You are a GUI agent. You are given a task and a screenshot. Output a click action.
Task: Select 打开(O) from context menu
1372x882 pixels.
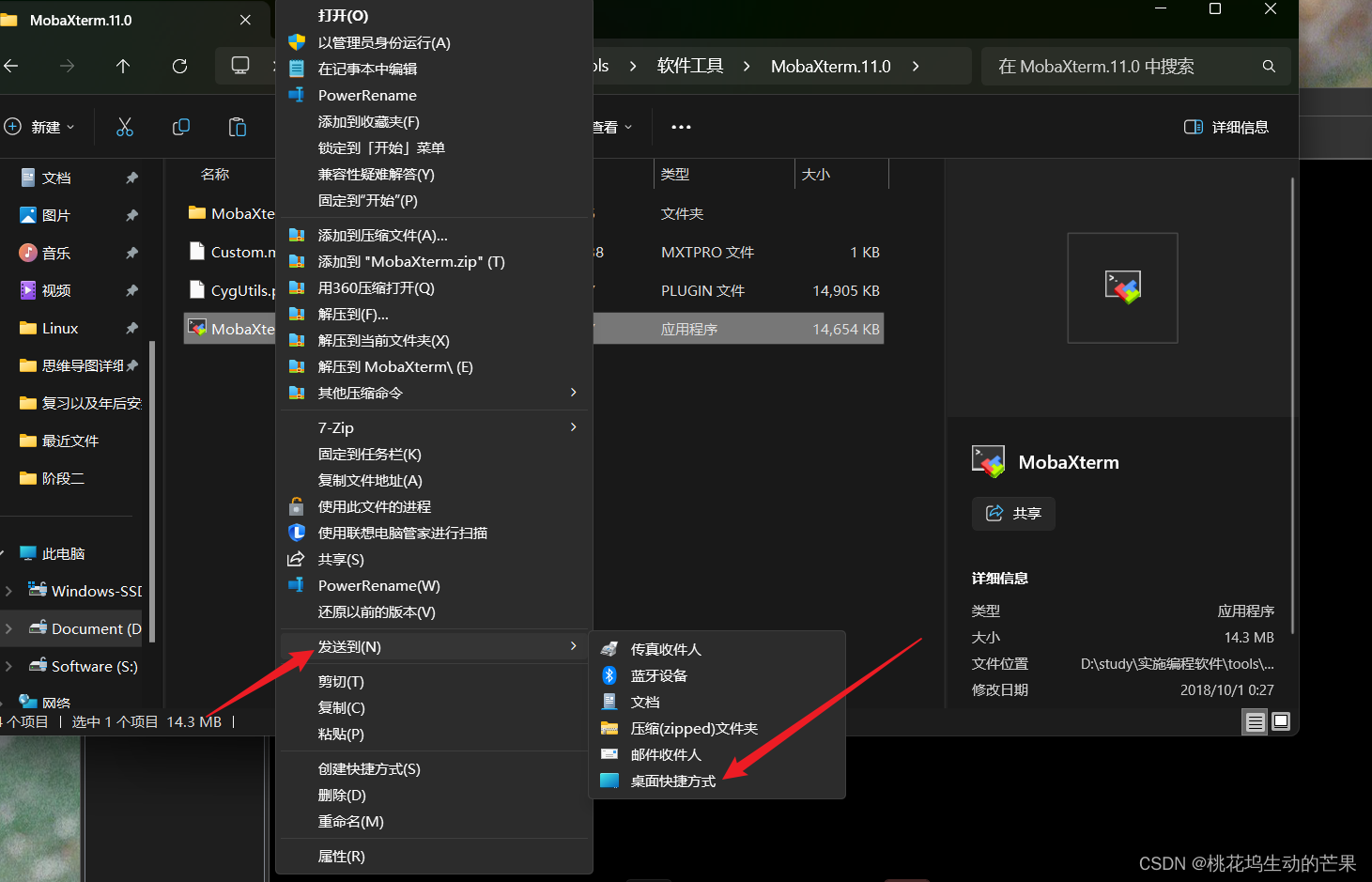(x=434, y=16)
